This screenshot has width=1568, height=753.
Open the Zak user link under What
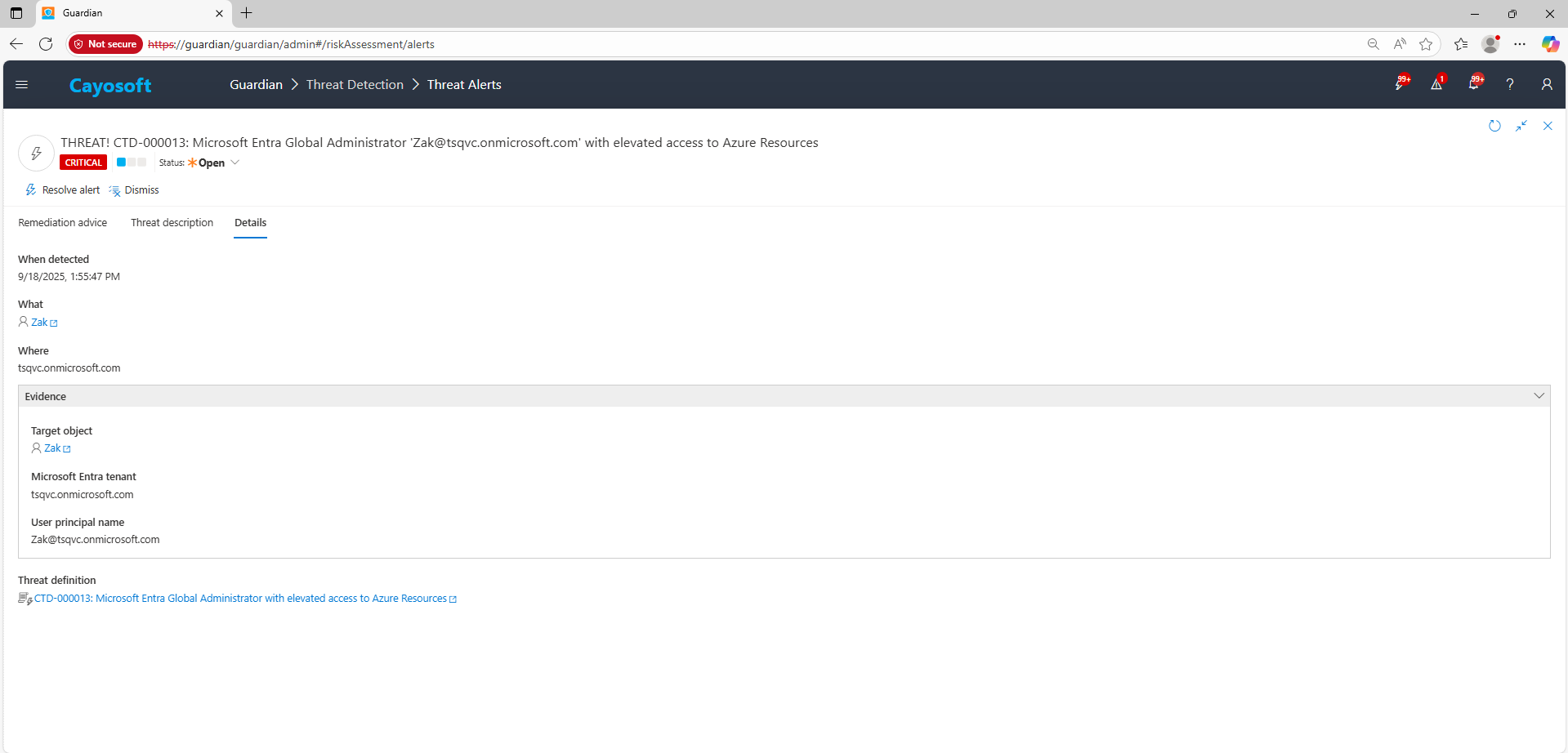[x=39, y=323]
